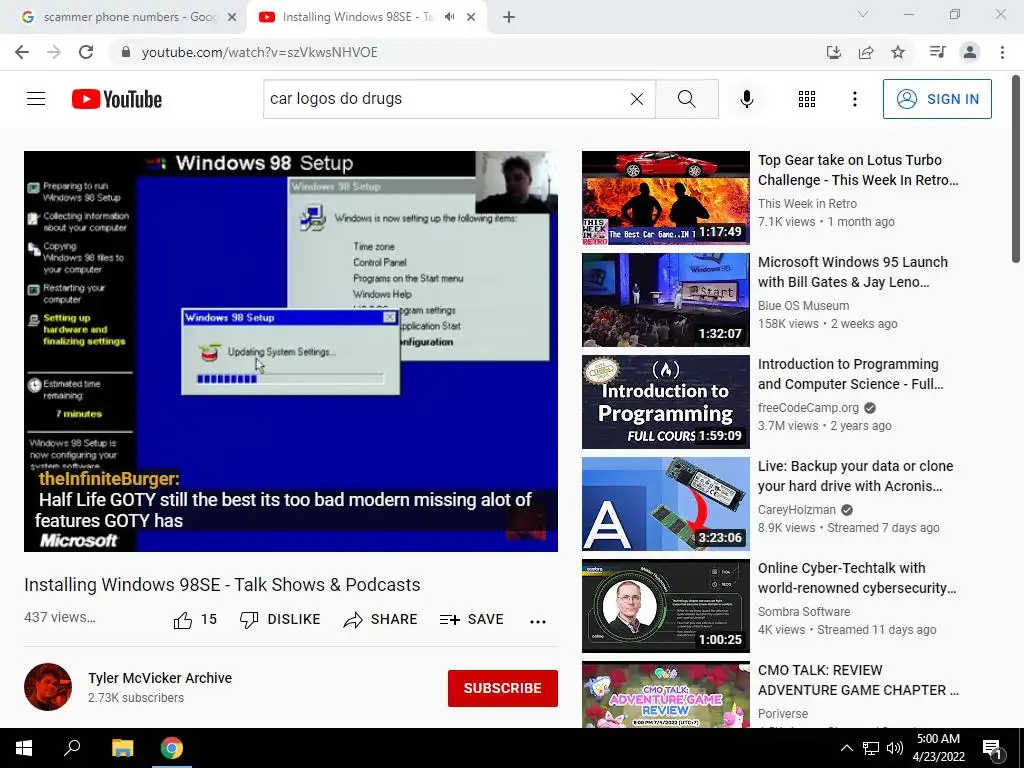Open CMO TALK adventure game review title
This screenshot has width=1024, height=768.
(x=858, y=680)
